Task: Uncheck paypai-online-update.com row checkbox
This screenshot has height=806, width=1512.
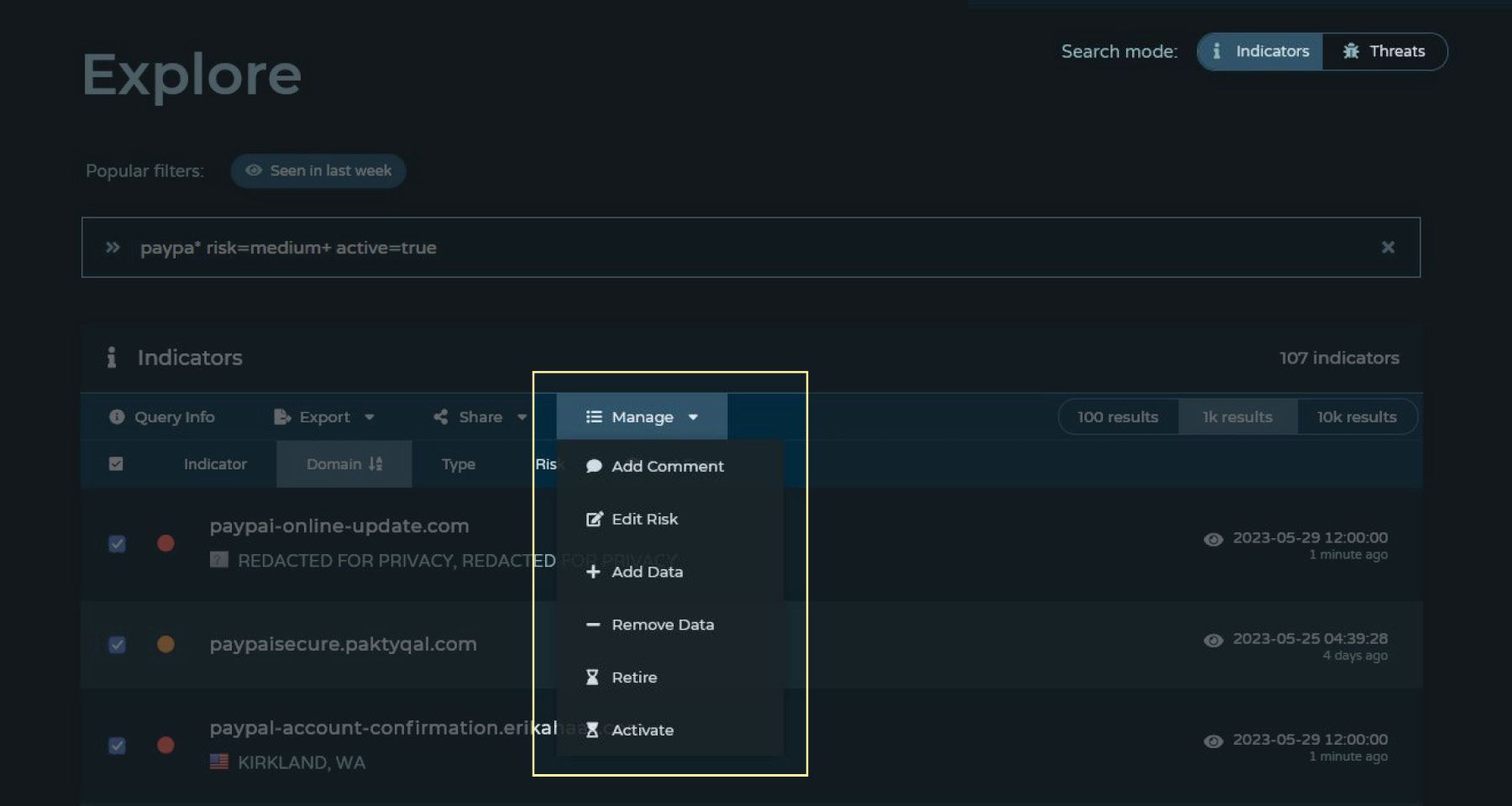Action: (117, 544)
